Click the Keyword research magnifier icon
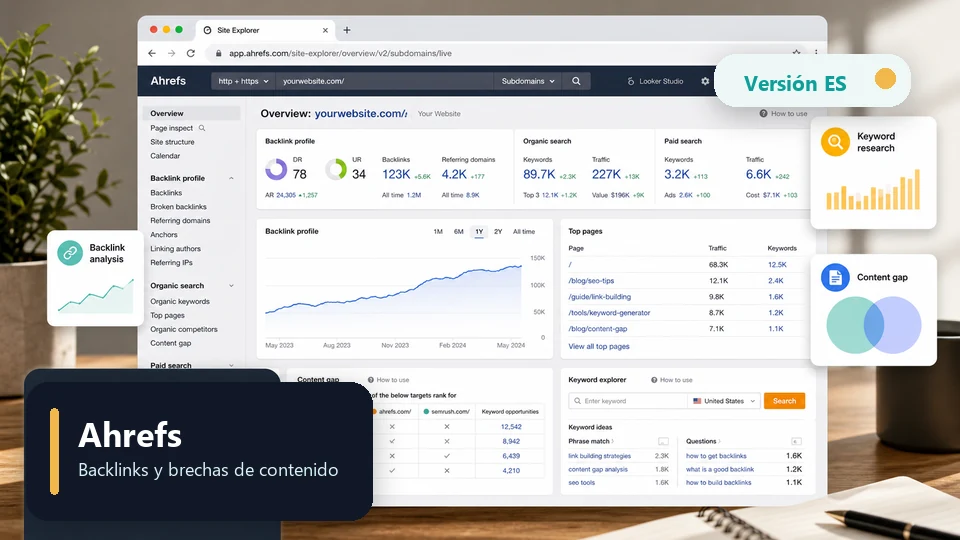 [835, 142]
